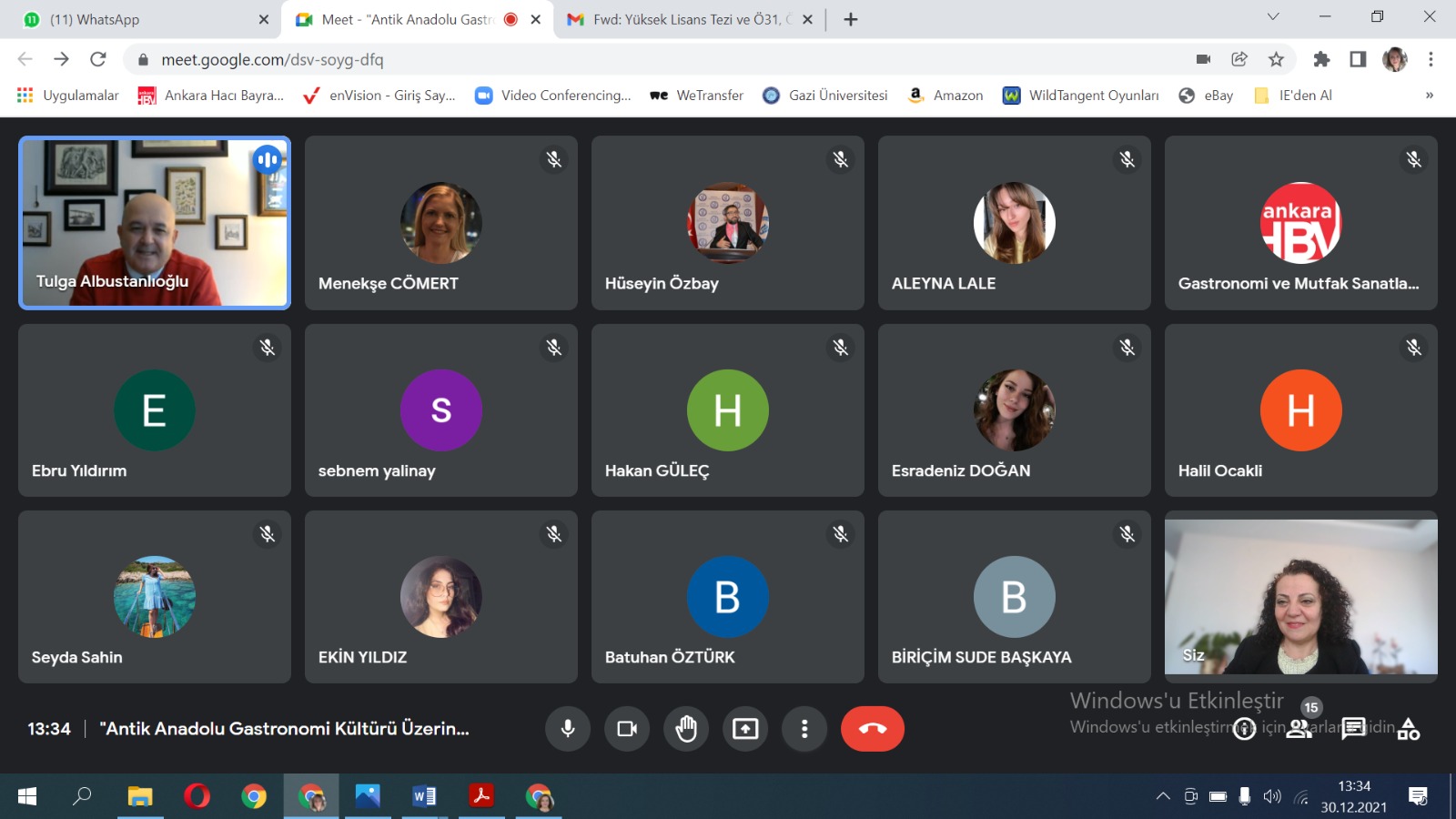This screenshot has height=819, width=1456.
Task: Toggle the microphone in Meet controls
Action: [568, 729]
